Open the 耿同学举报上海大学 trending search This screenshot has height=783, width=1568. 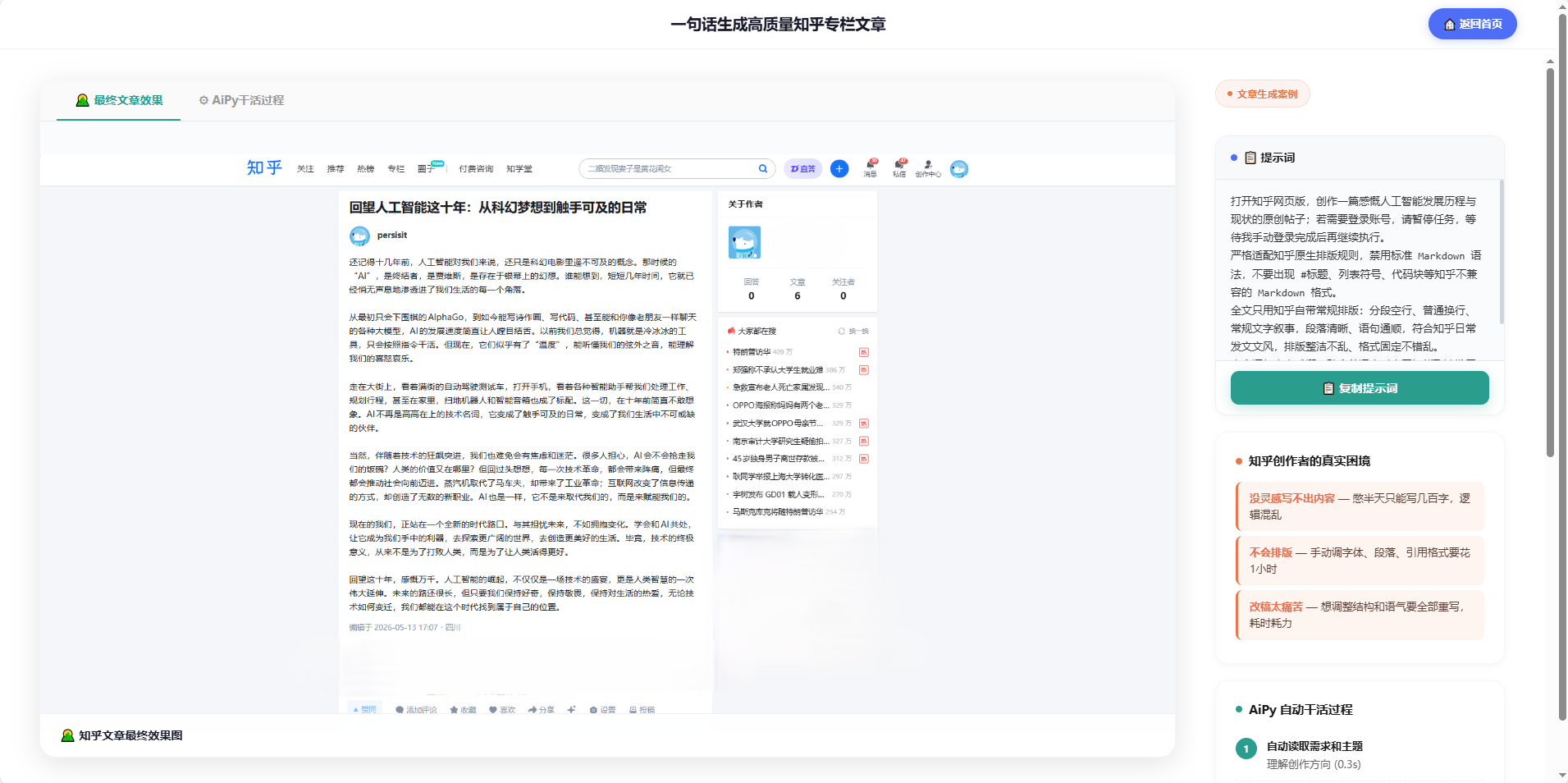pos(780,477)
